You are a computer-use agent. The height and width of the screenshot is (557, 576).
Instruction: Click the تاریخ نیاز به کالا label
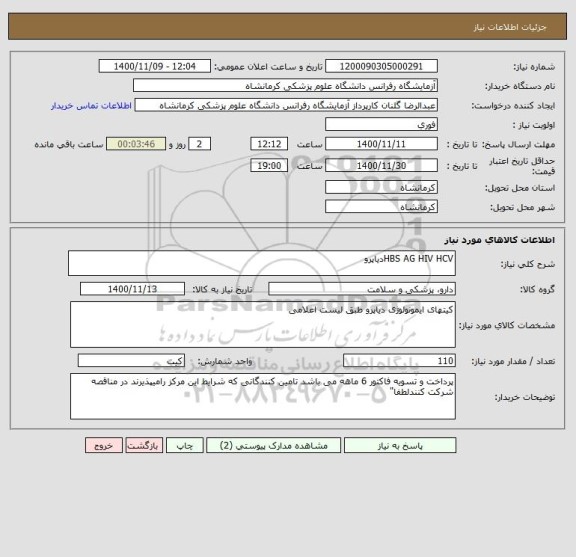(x=223, y=290)
